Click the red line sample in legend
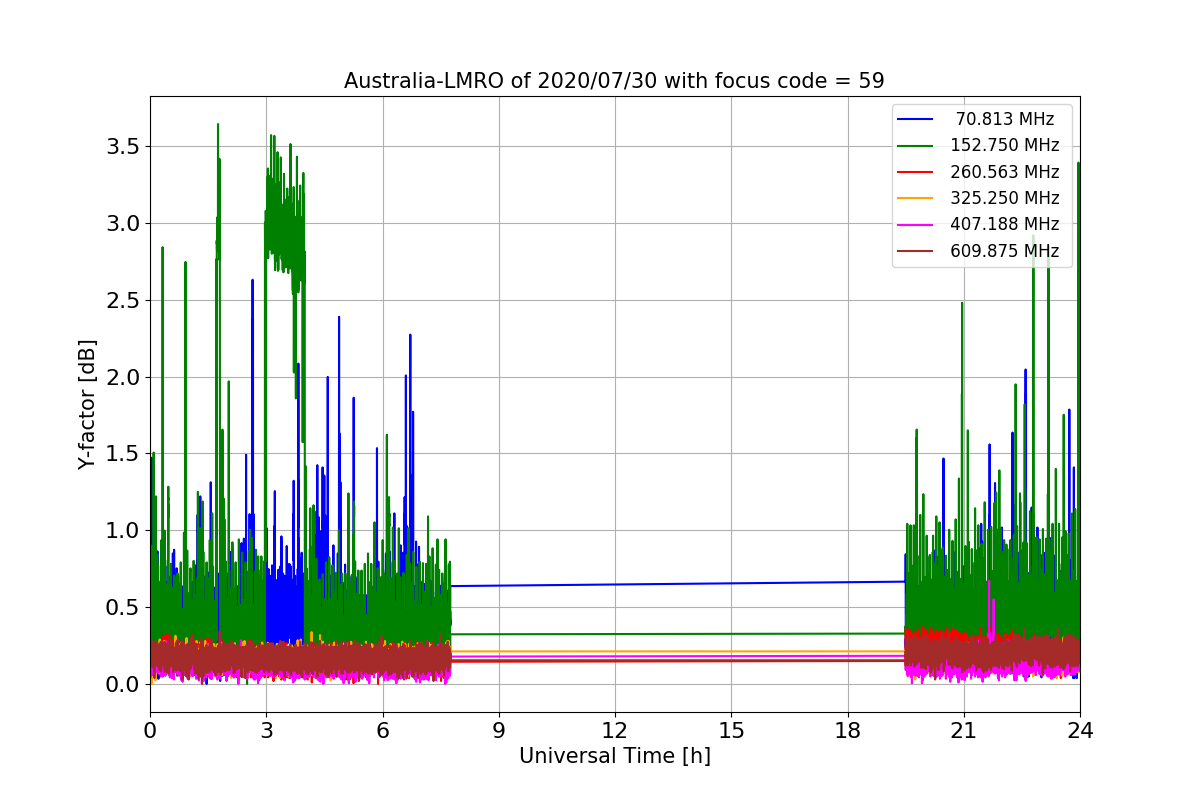This screenshot has height=800, width=1200. 916,172
